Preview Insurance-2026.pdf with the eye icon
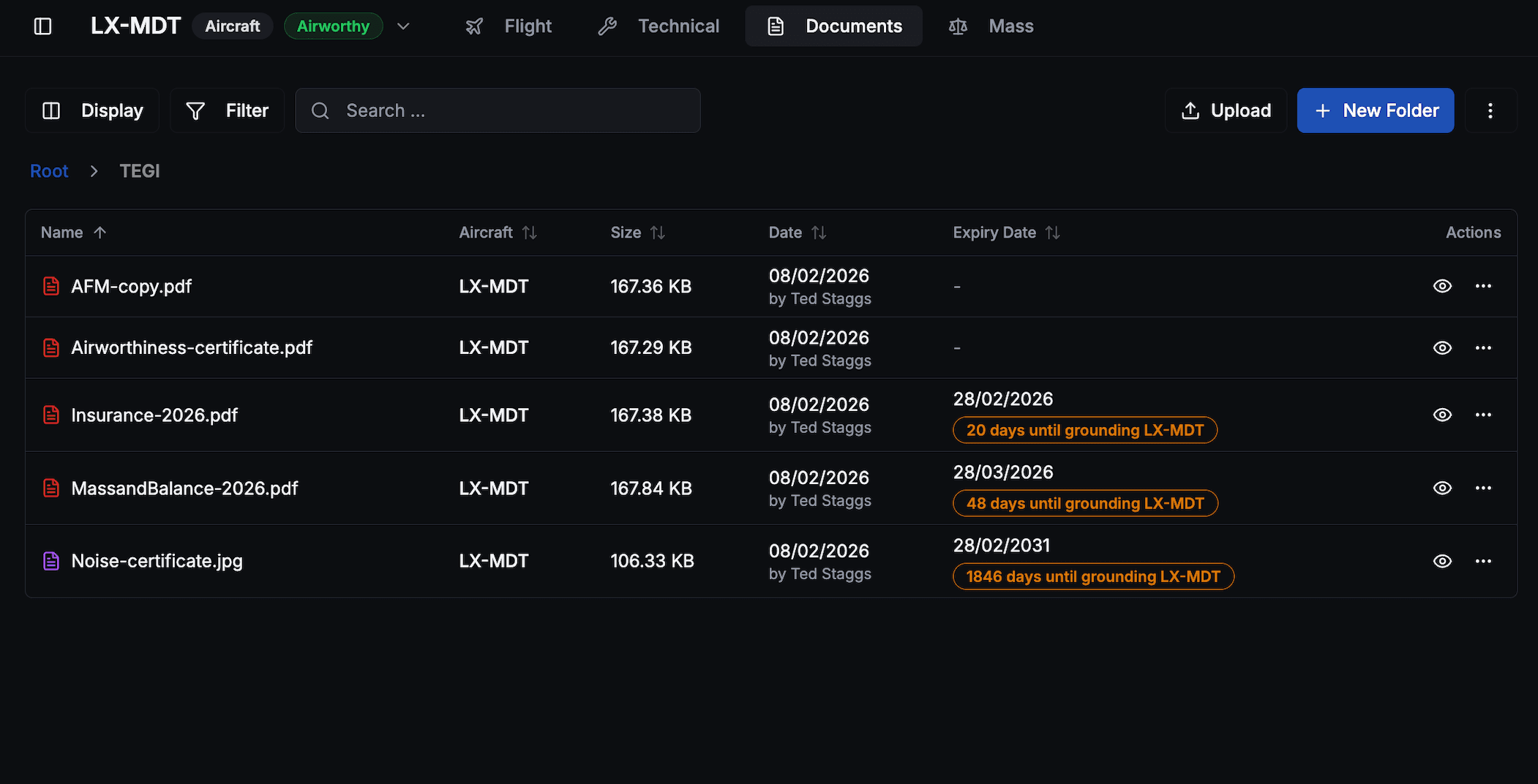Screen dimensions: 1538x784 pos(1441,415)
